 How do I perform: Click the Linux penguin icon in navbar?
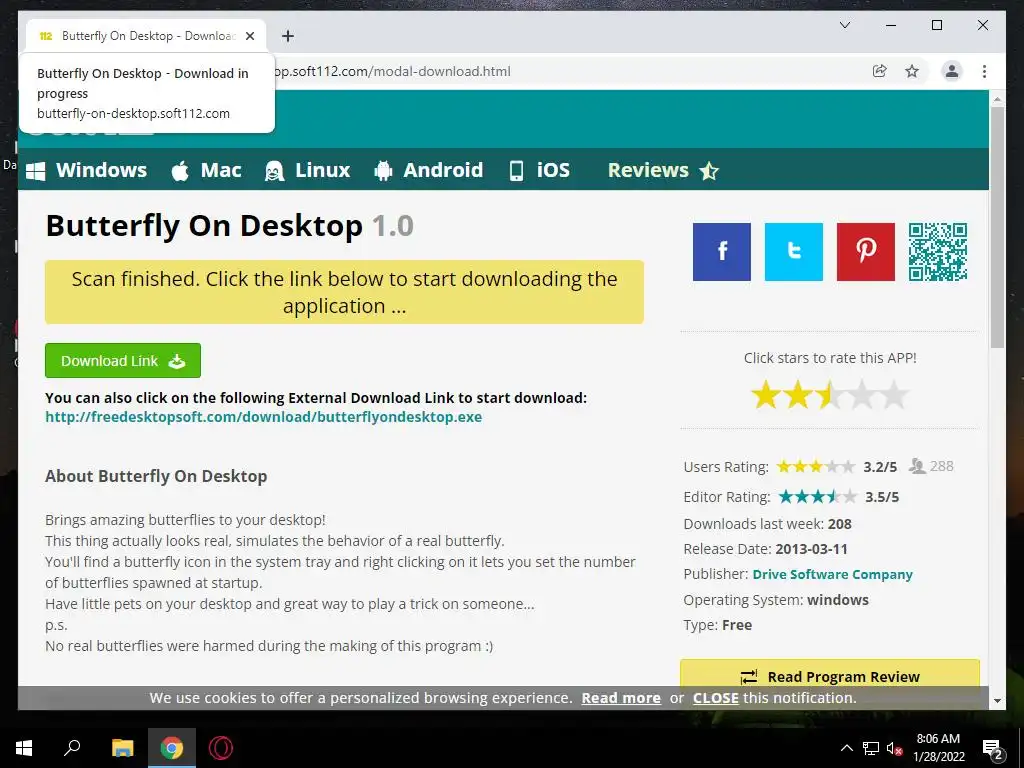274,171
